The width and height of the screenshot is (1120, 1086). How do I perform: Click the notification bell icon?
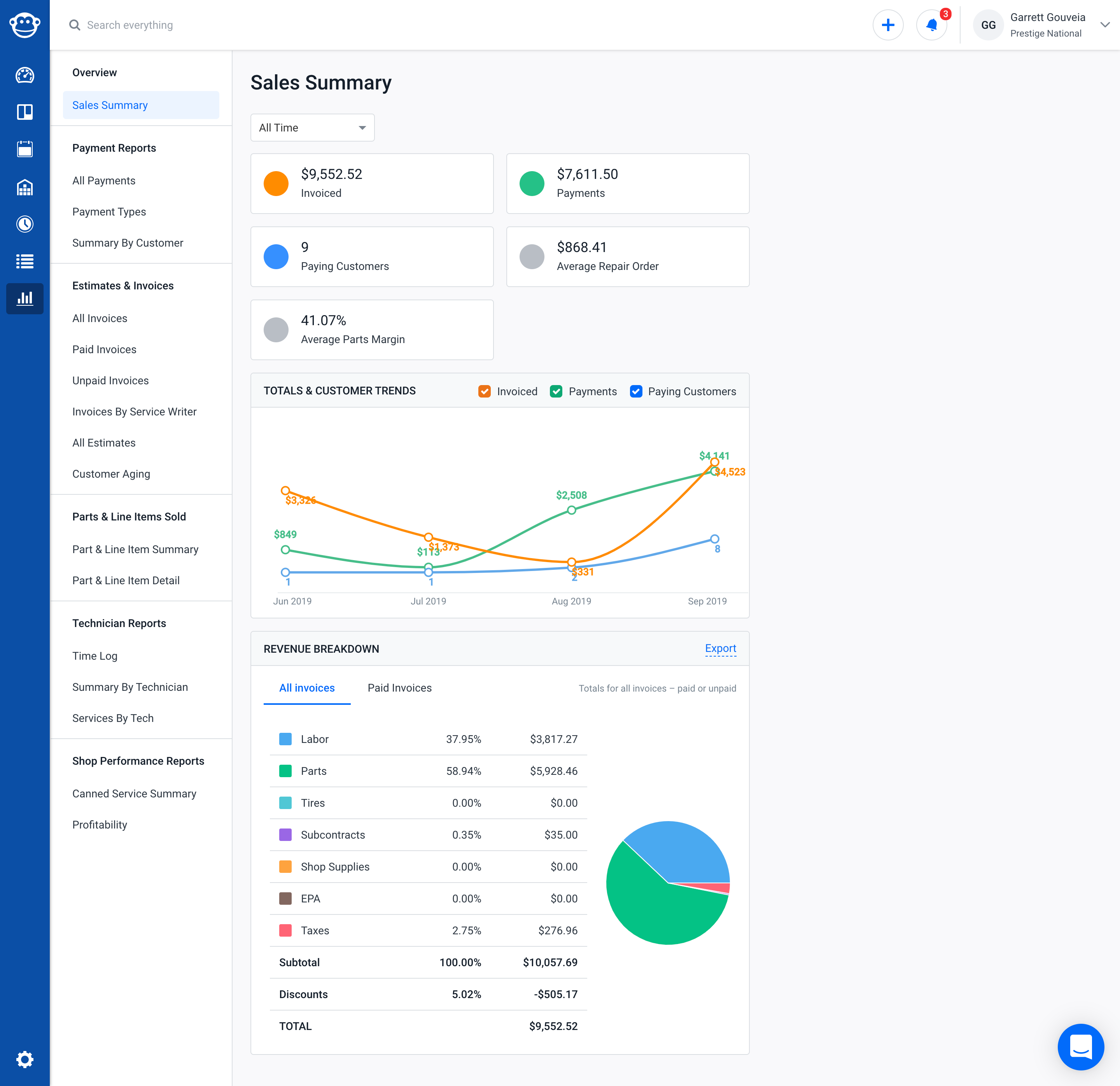point(931,25)
